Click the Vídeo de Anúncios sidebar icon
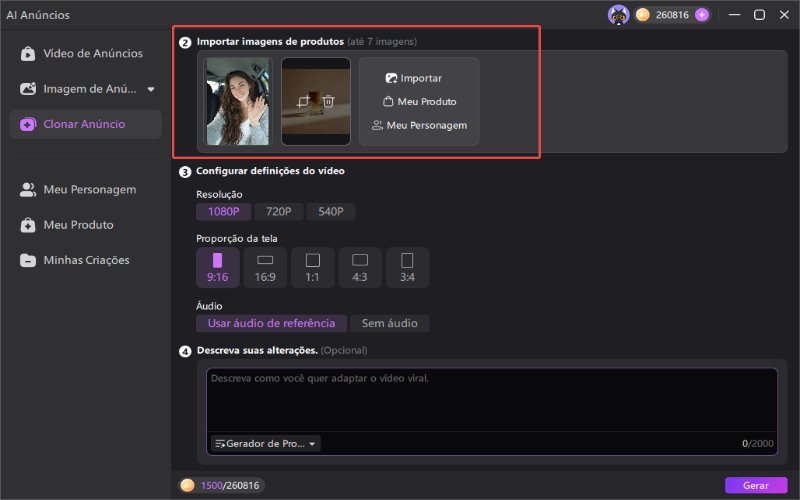The height and width of the screenshot is (500, 800). point(28,54)
